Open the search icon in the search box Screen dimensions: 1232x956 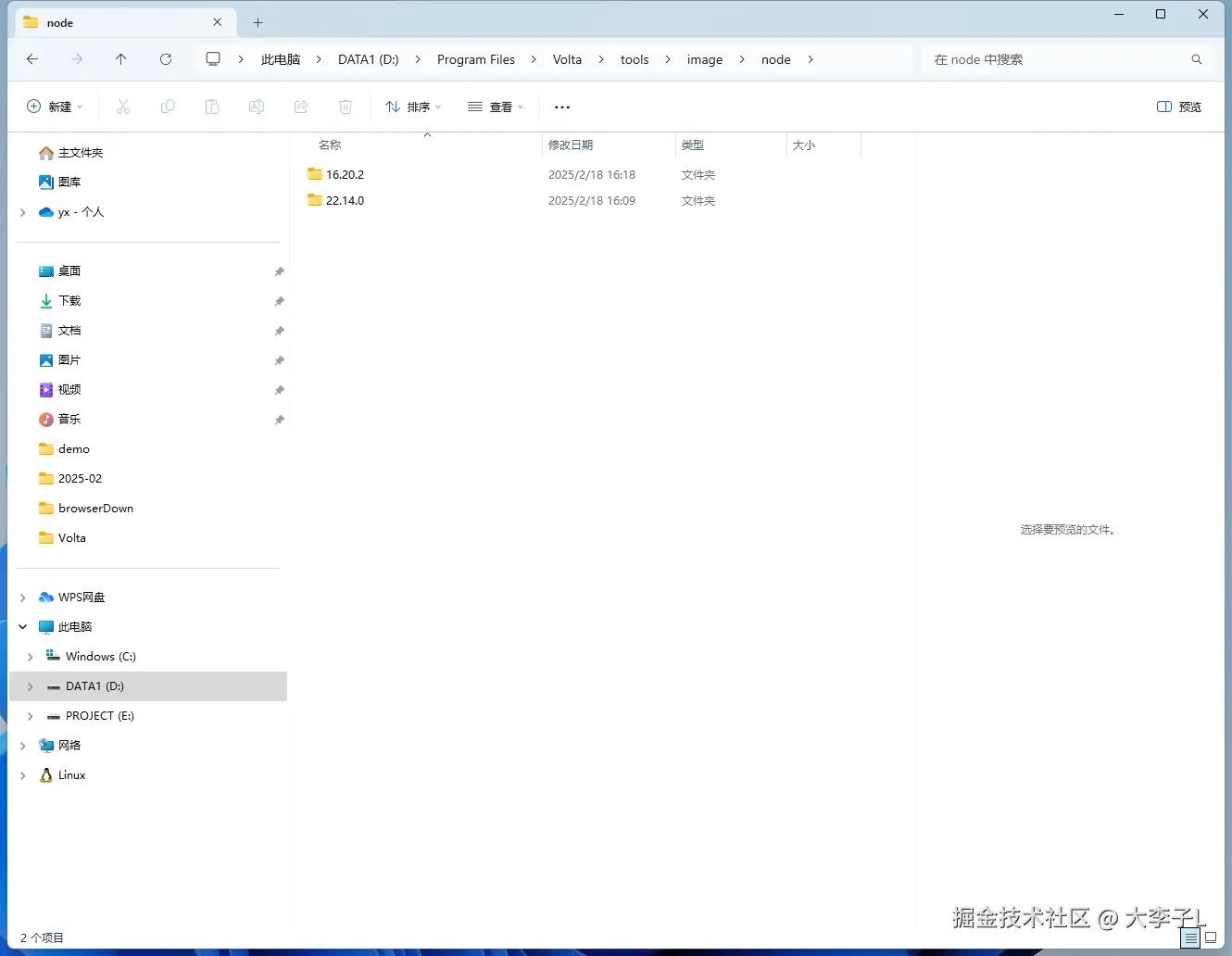click(x=1197, y=58)
